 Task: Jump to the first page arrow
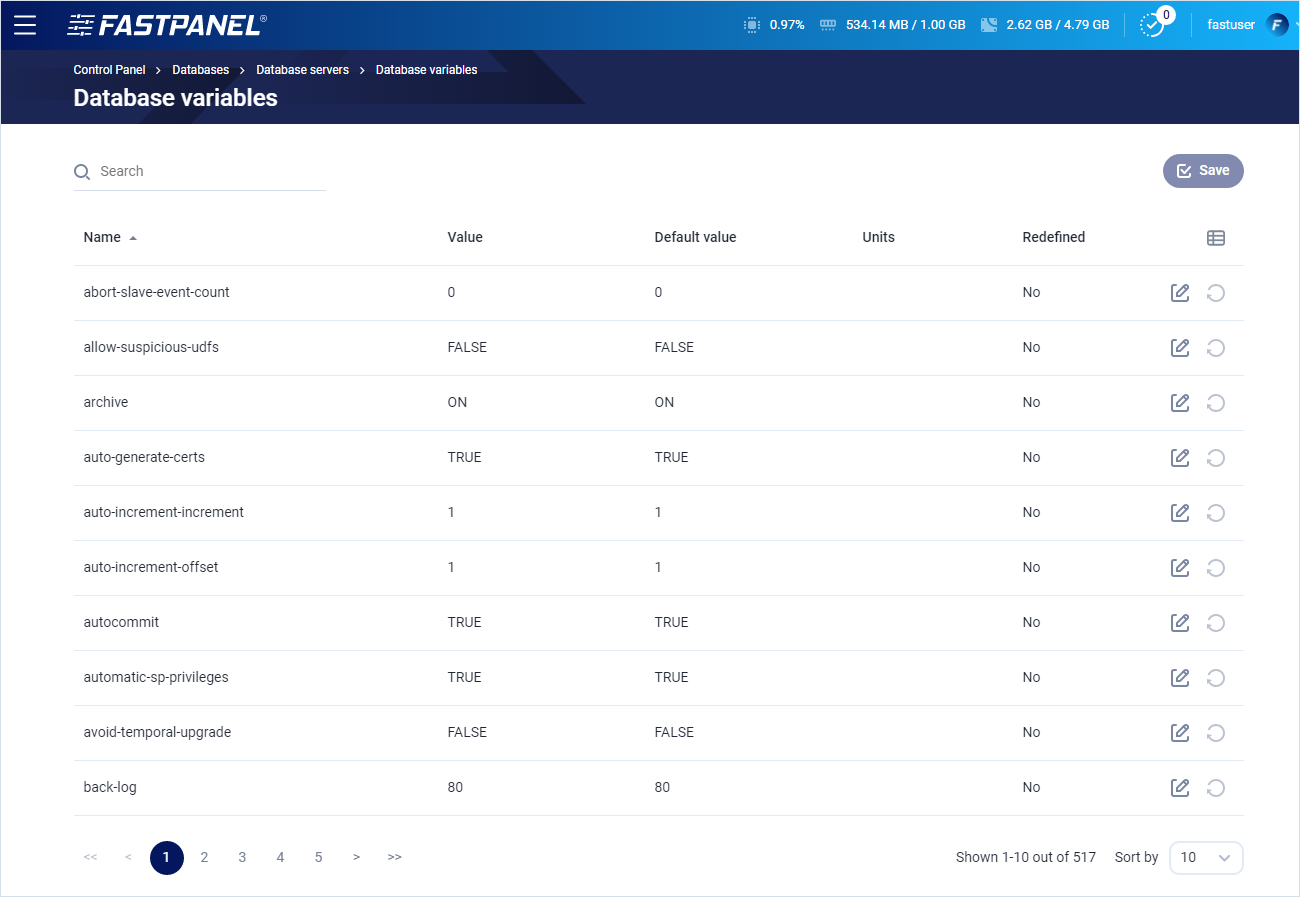(90, 858)
